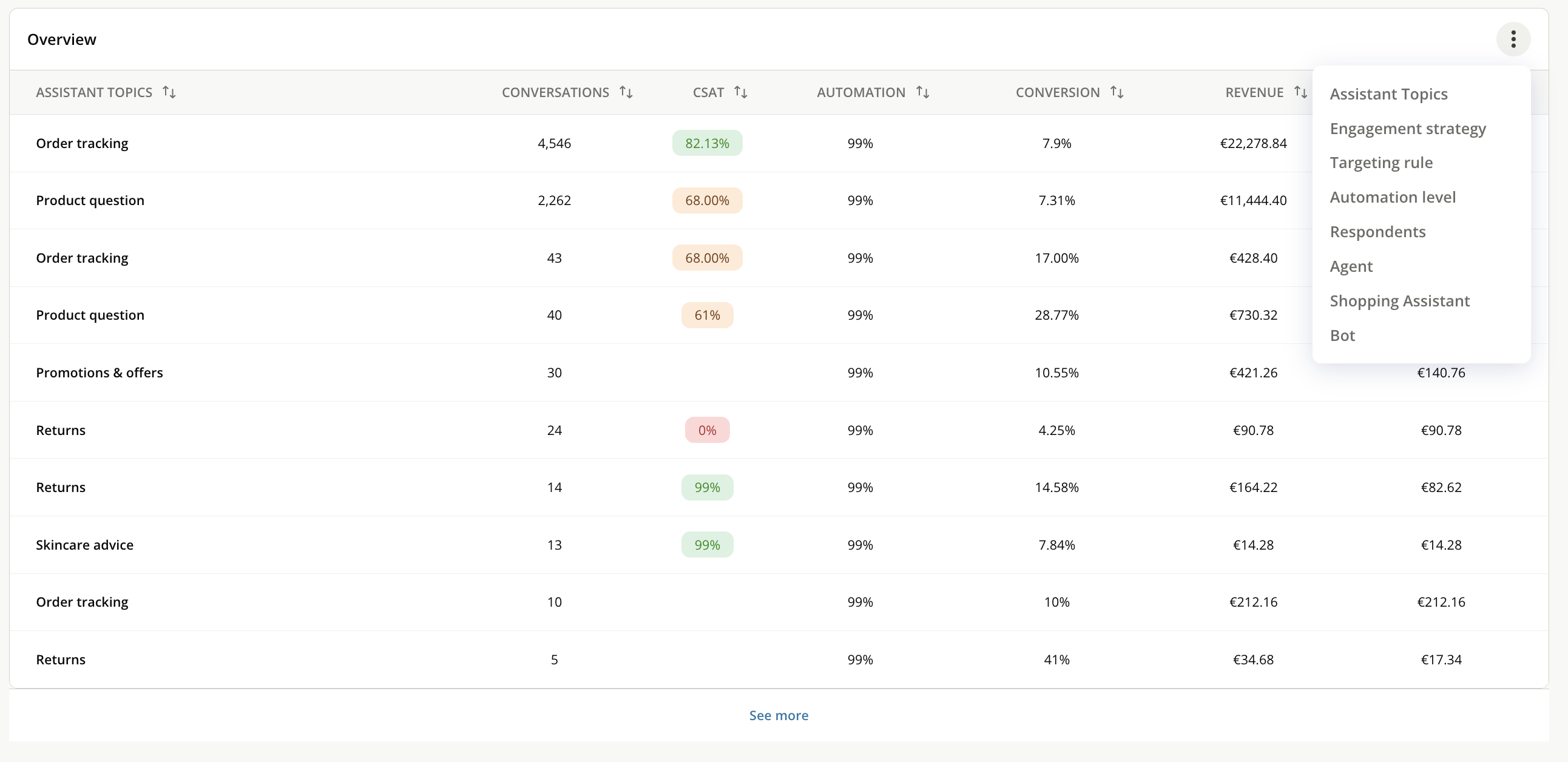
Task: Choose Shopping Assistant menu item
Action: click(x=1399, y=302)
